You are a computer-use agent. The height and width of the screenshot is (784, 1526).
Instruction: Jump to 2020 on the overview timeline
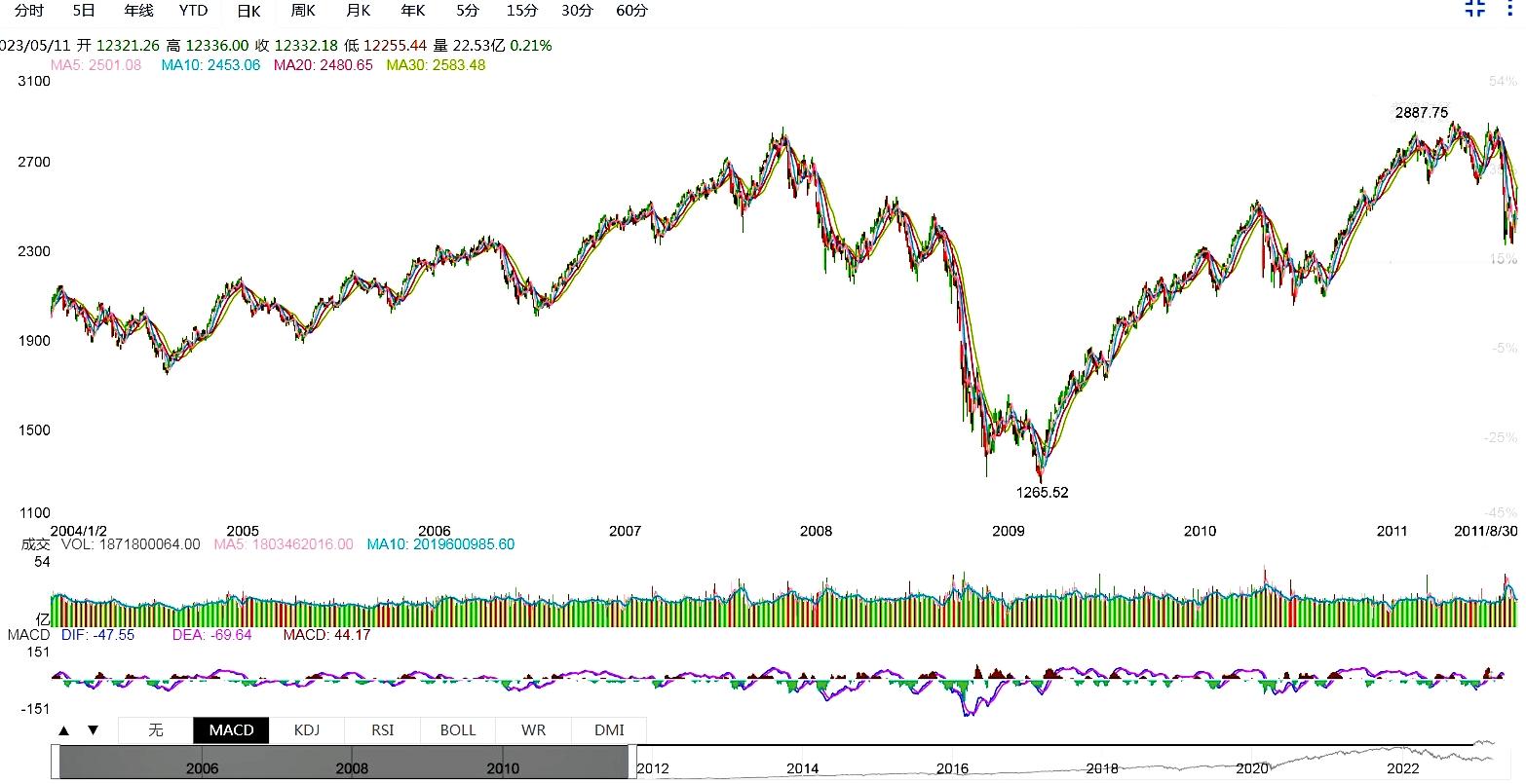coord(1252,768)
